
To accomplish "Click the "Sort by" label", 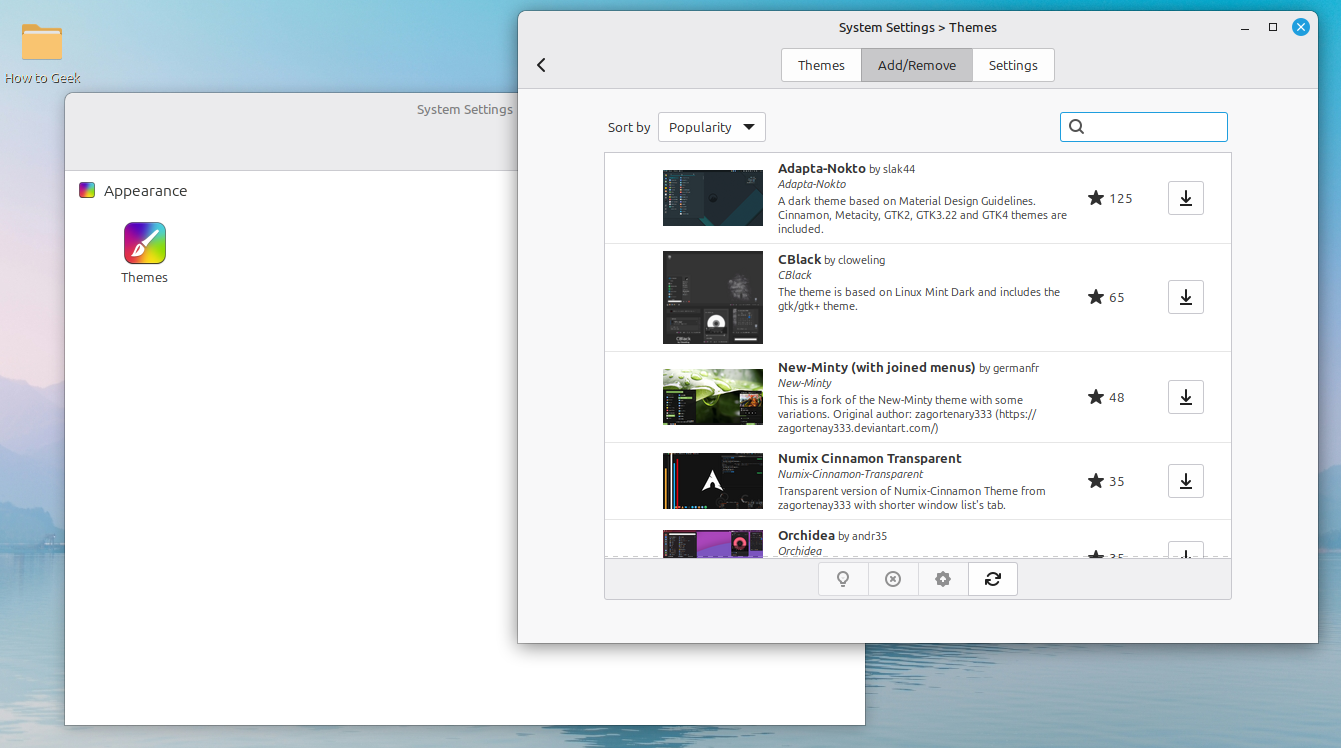I will tap(629, 127).
